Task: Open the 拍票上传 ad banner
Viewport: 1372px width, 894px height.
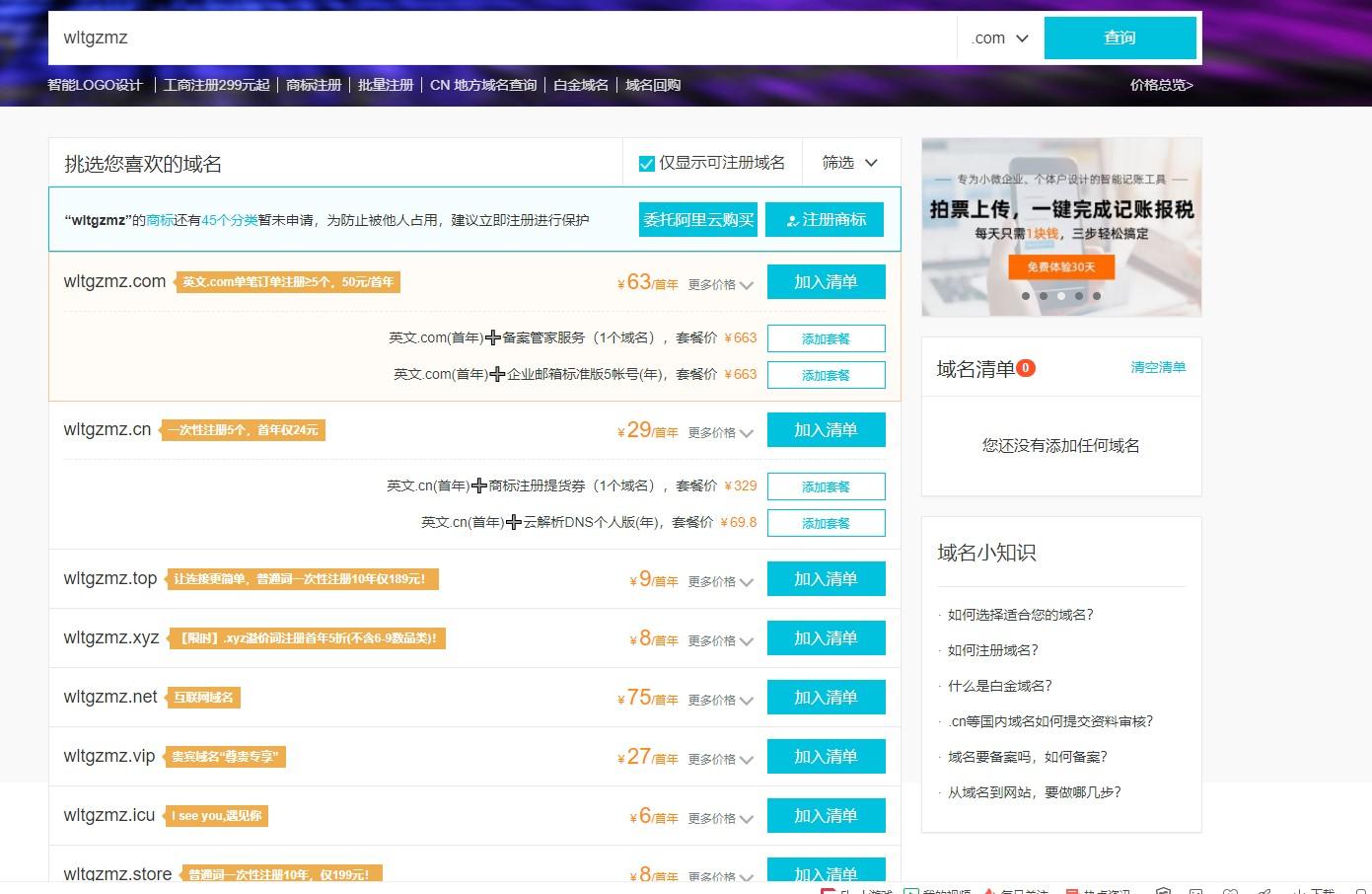Action: pos(1061,227)
